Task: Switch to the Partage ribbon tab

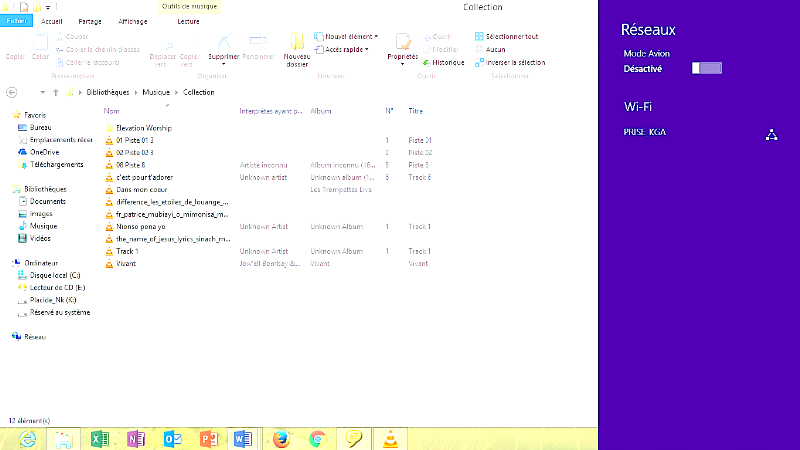Action: pos(89,20)
